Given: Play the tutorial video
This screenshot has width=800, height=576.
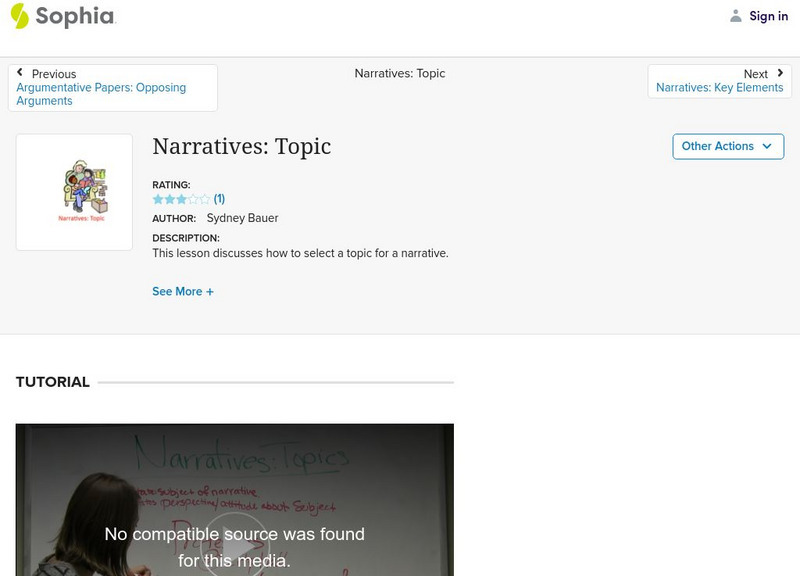Looking at the screenshot, I should coord(234,546).
